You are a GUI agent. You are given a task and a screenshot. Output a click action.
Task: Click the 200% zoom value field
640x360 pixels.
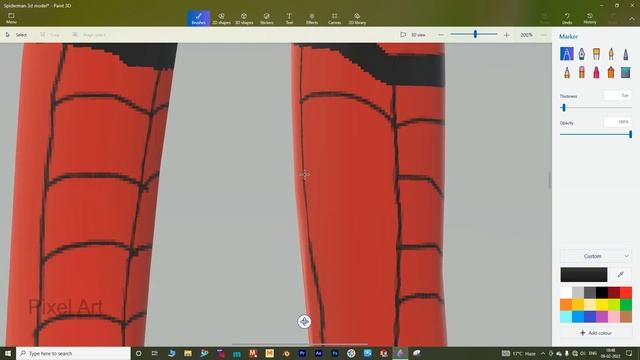pos(526,35)
